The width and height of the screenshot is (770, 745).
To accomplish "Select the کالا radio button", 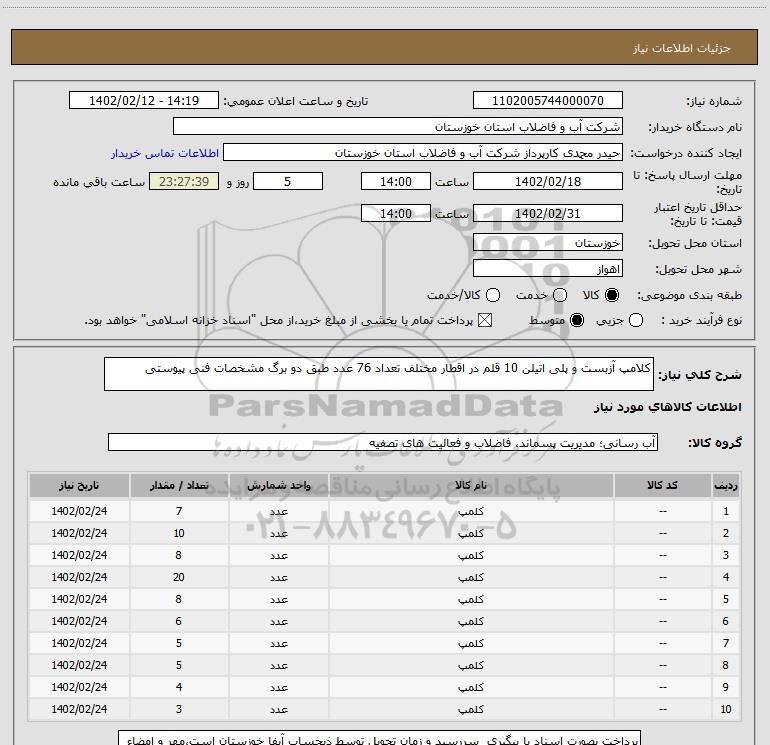I will [x=612, y=295].
